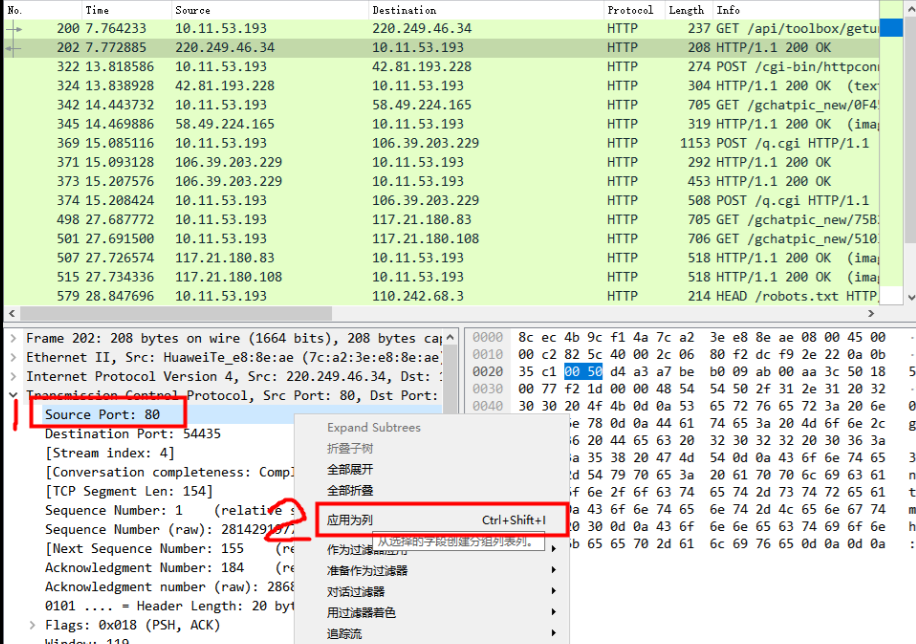Select packet 498 to 117.21.180.83

(x=441, y=220)
